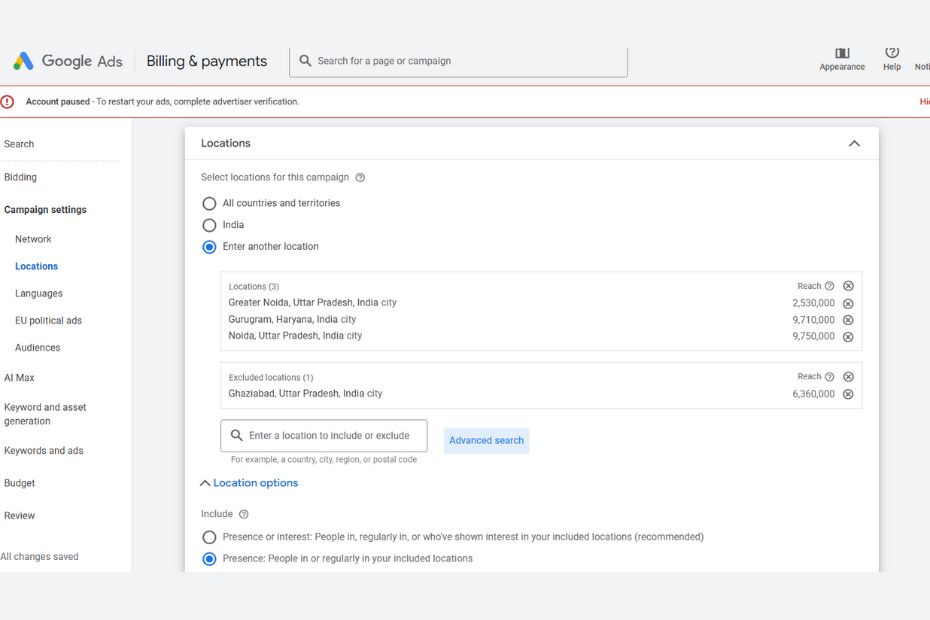
Task: Select the India radio option
Action: coord(209,225)
